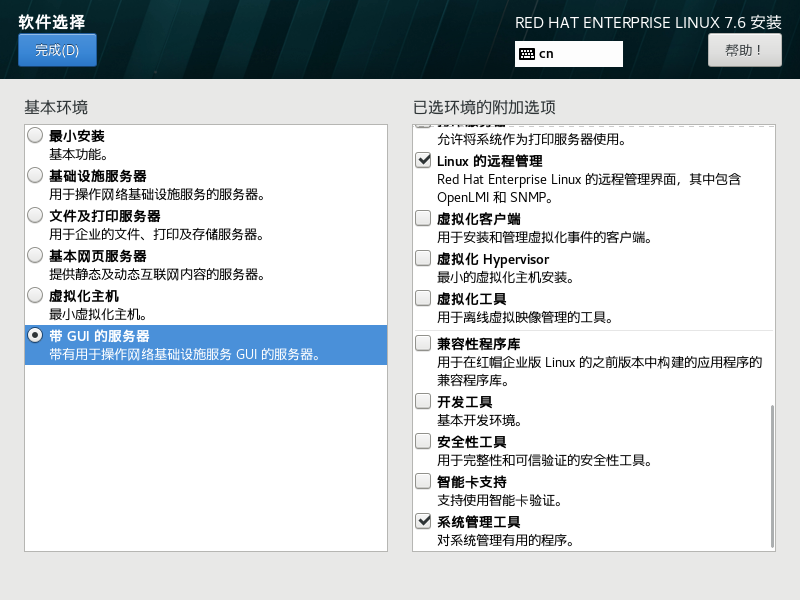Screen dimensions: 800x600
Task: Click the text 允许将系统作为打印服务器使用。
Action: (x=532, y=139)
